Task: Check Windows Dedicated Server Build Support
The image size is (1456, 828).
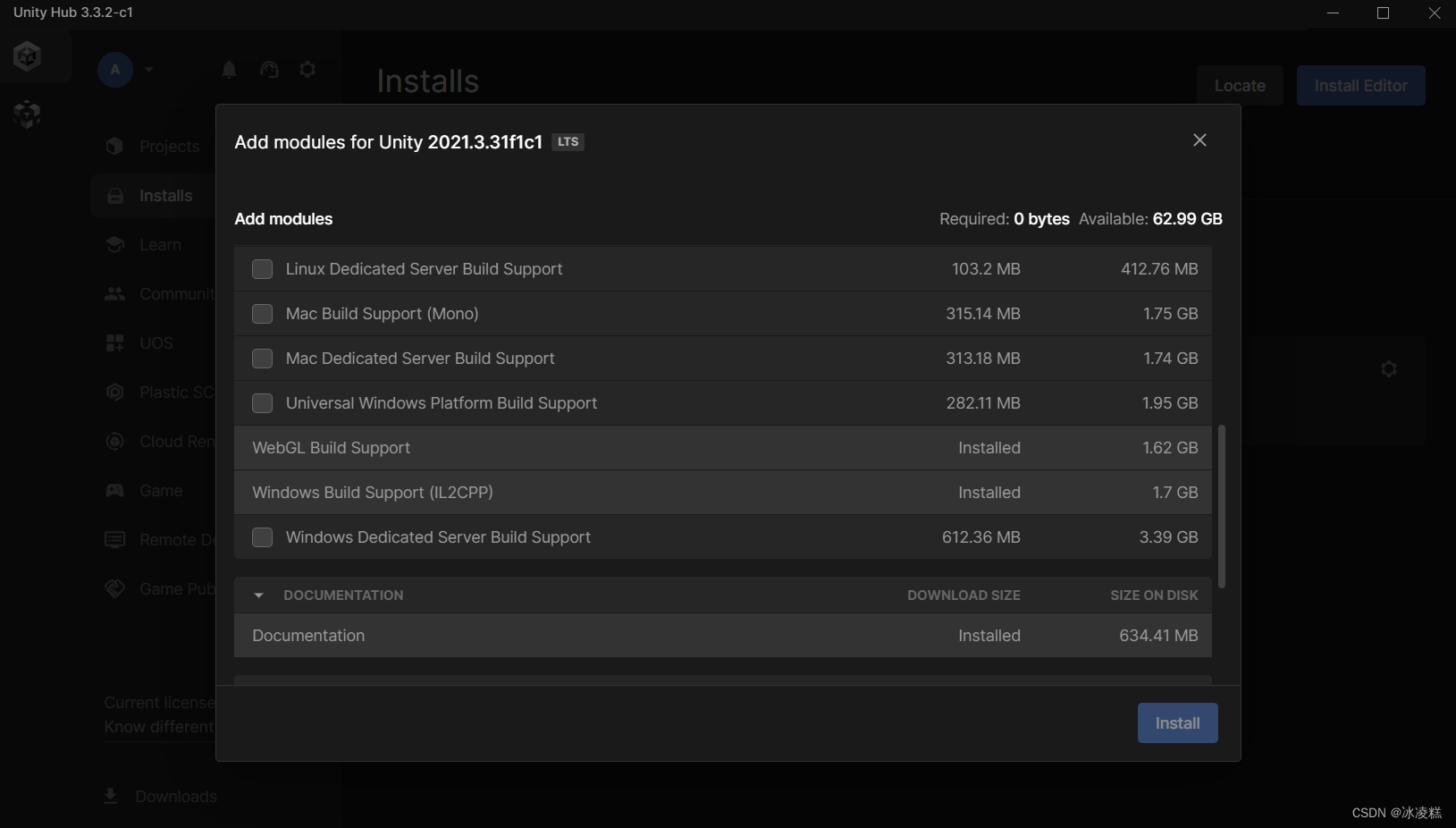Action: [262, 537]
